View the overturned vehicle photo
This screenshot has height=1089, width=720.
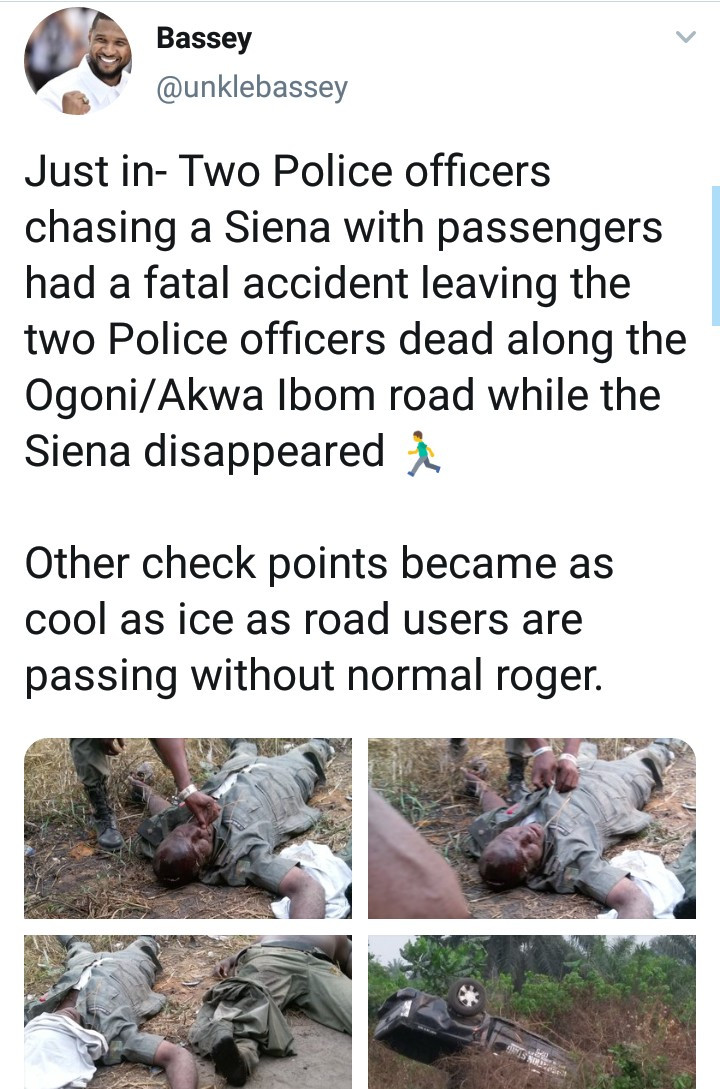point(532,1012)
